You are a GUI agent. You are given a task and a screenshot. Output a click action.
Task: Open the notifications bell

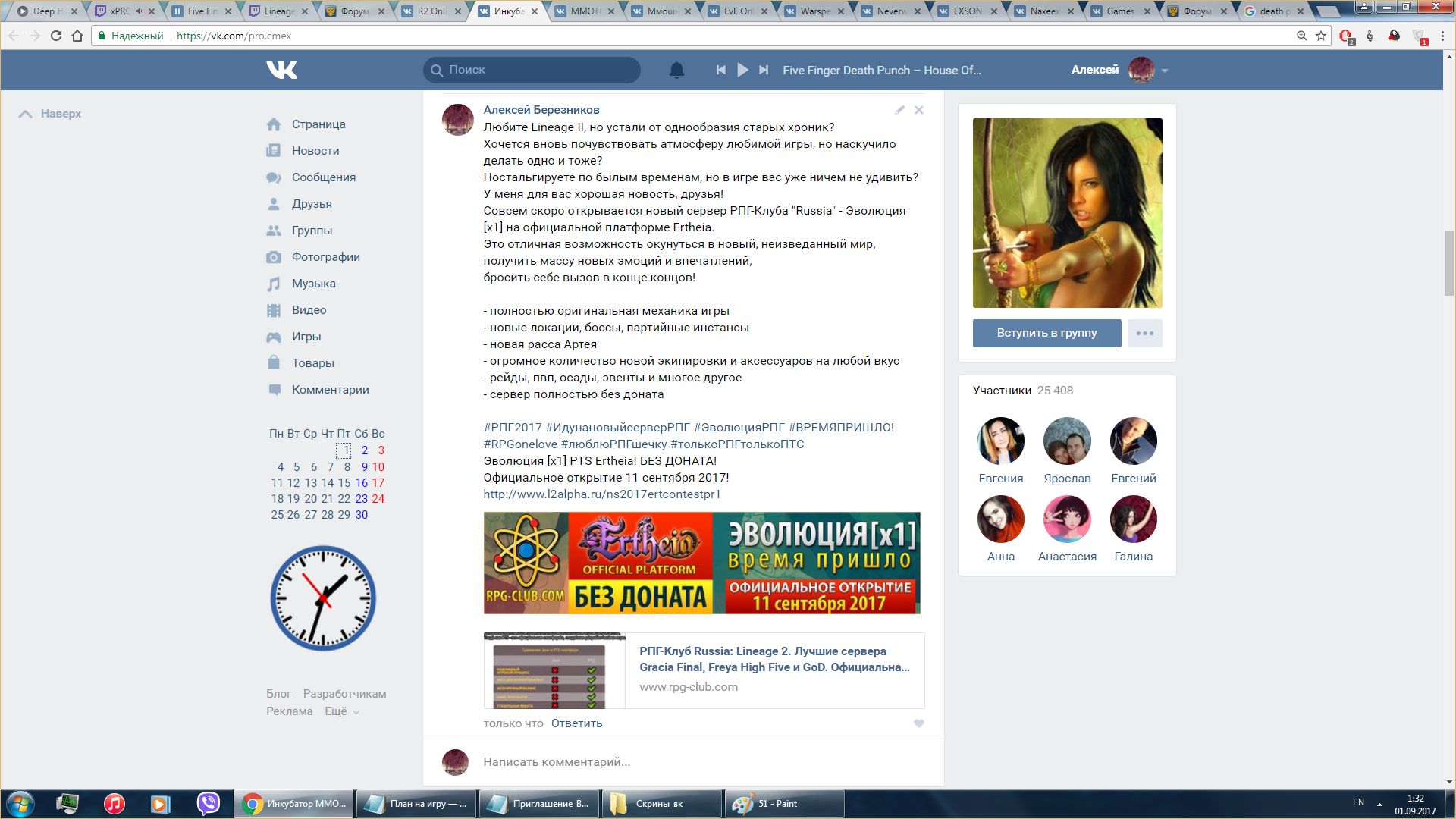pos(676,70)
